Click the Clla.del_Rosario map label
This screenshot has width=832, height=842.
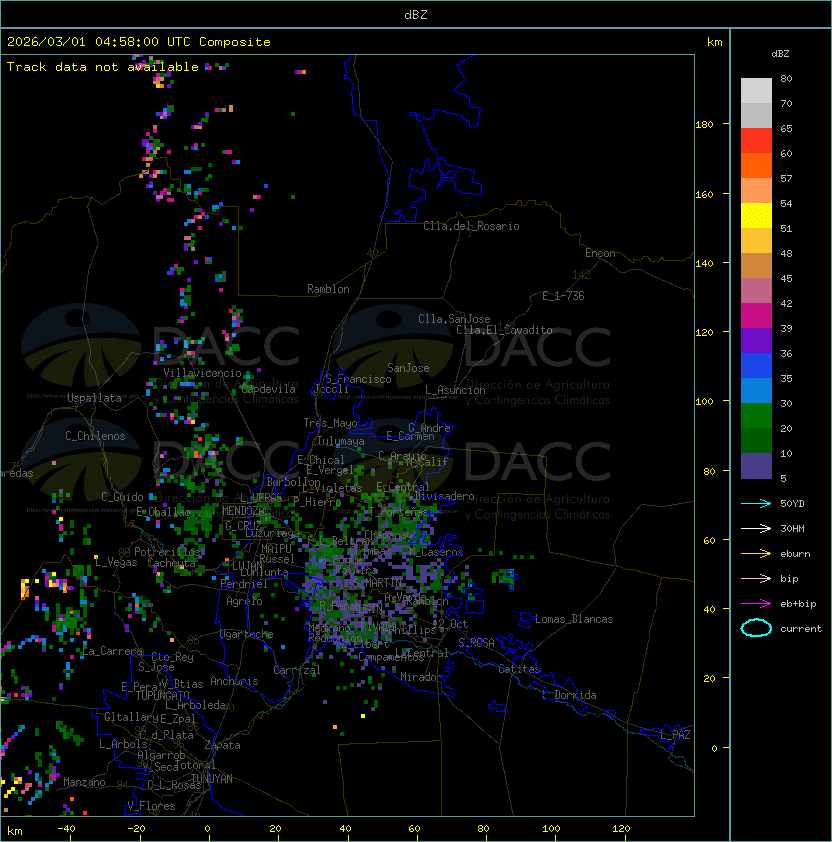coord(471,226)
